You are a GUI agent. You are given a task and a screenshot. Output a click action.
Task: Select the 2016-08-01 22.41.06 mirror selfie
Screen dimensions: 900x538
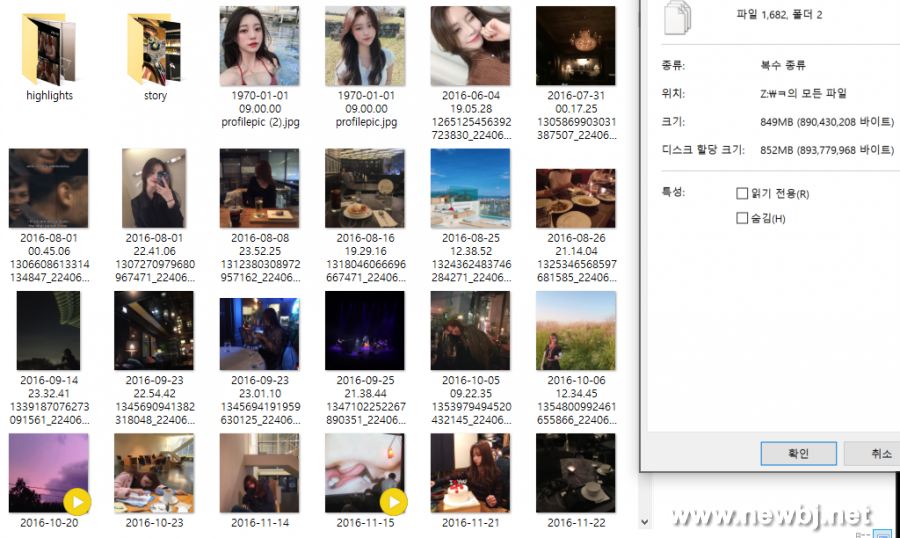pos(154,189)
